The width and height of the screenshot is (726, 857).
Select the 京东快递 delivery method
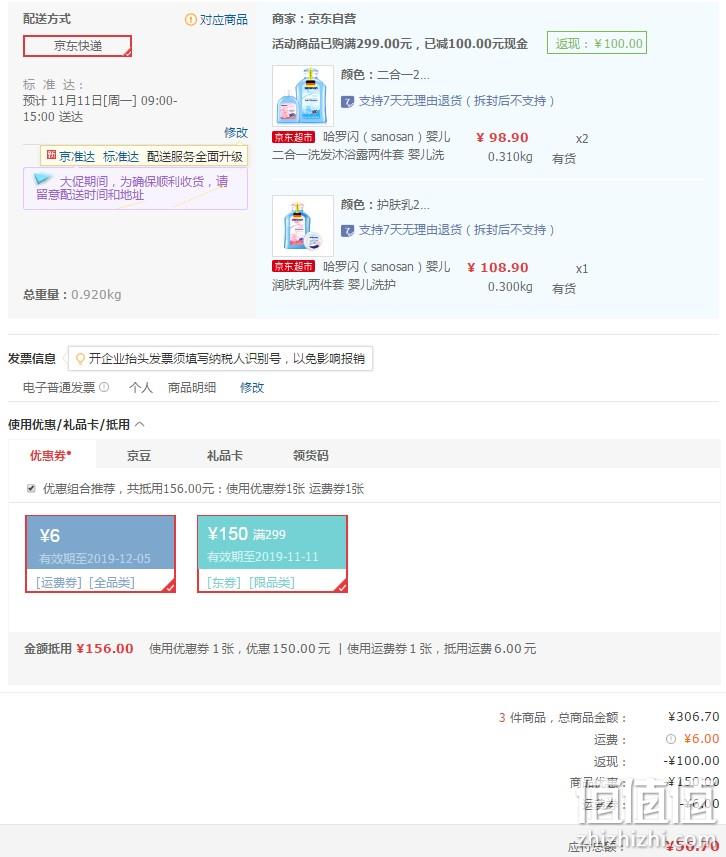(77, 46)
